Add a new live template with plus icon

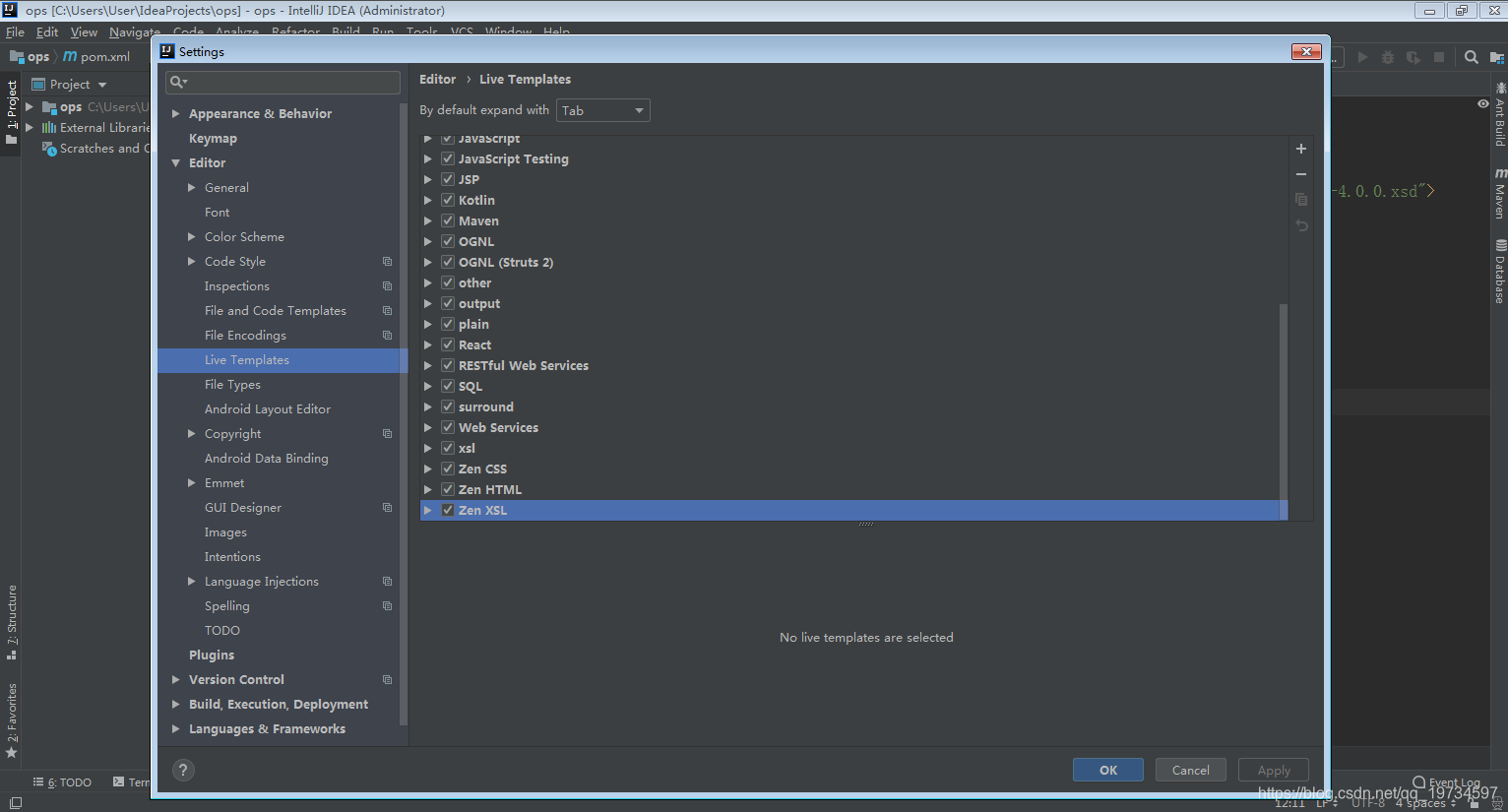1301,149
